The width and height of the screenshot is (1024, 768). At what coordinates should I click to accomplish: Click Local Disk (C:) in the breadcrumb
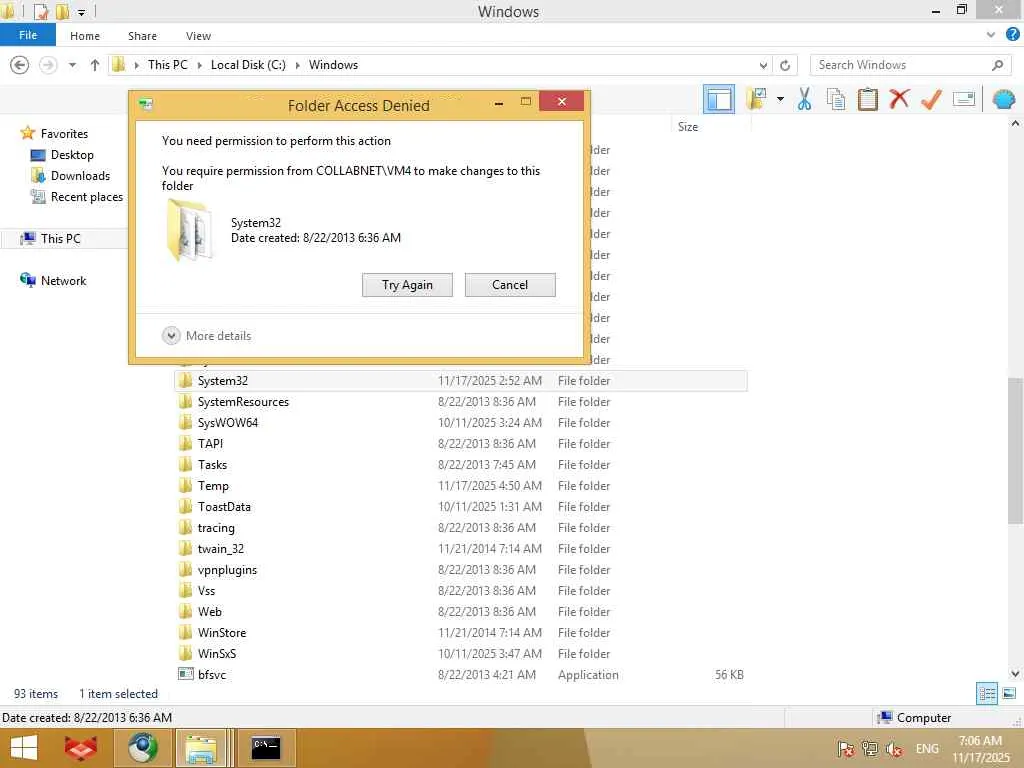[248, 65]
